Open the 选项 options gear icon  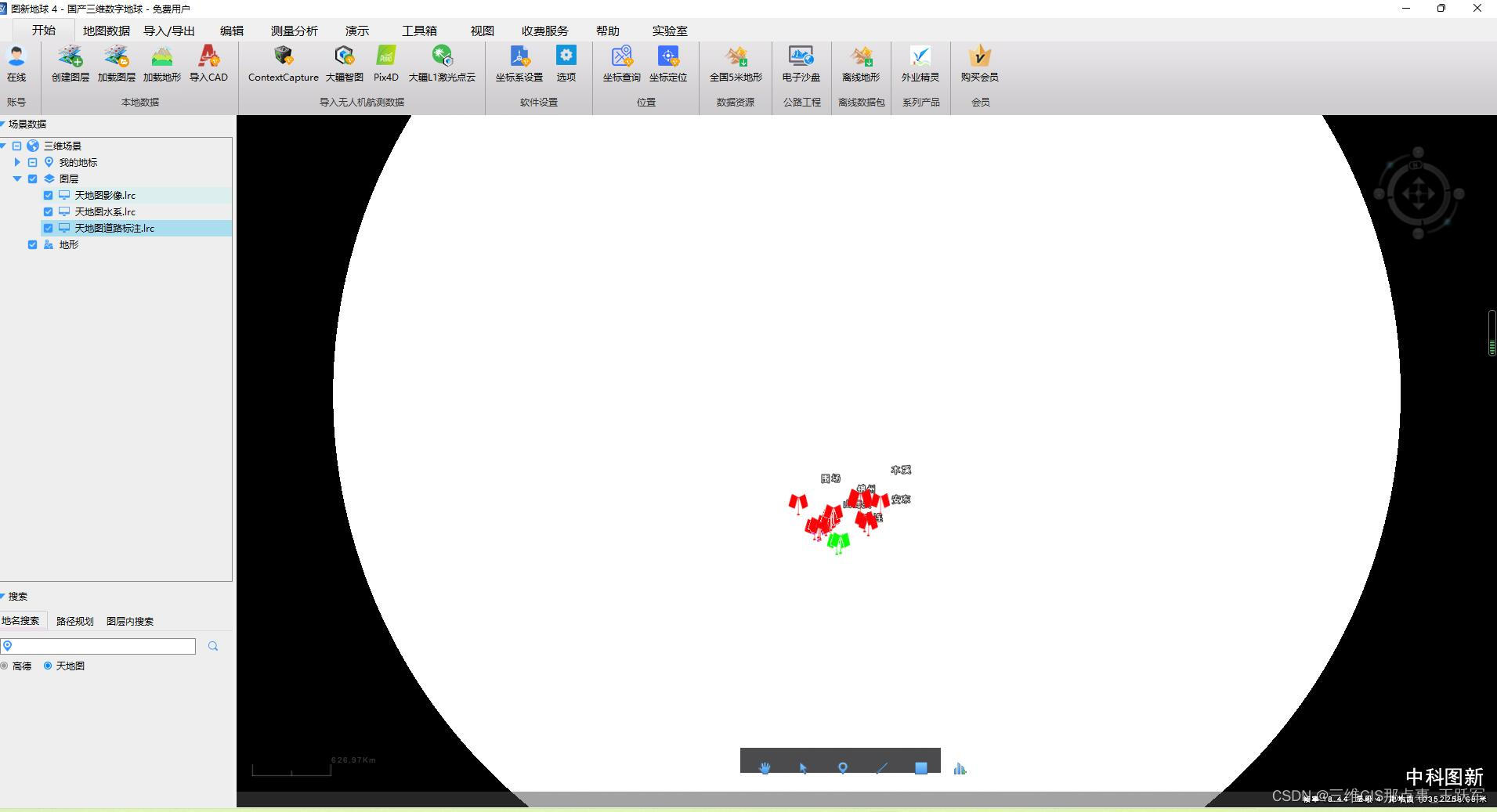click(566, 57)
